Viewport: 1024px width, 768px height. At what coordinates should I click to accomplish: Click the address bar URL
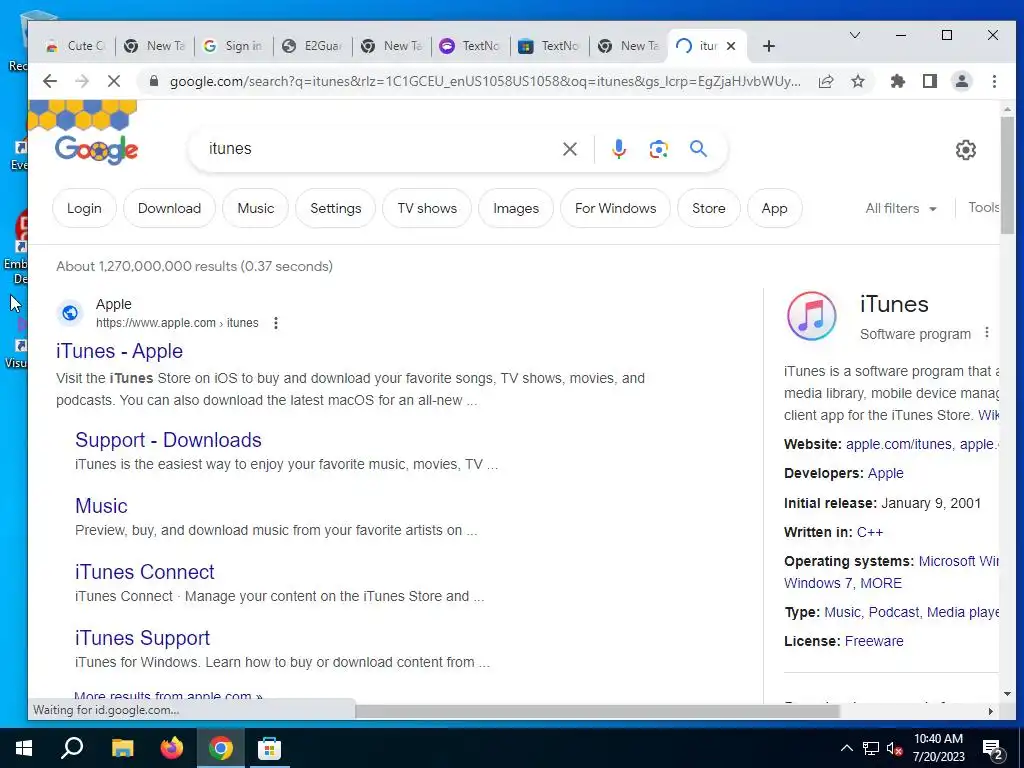pos(485,81)
